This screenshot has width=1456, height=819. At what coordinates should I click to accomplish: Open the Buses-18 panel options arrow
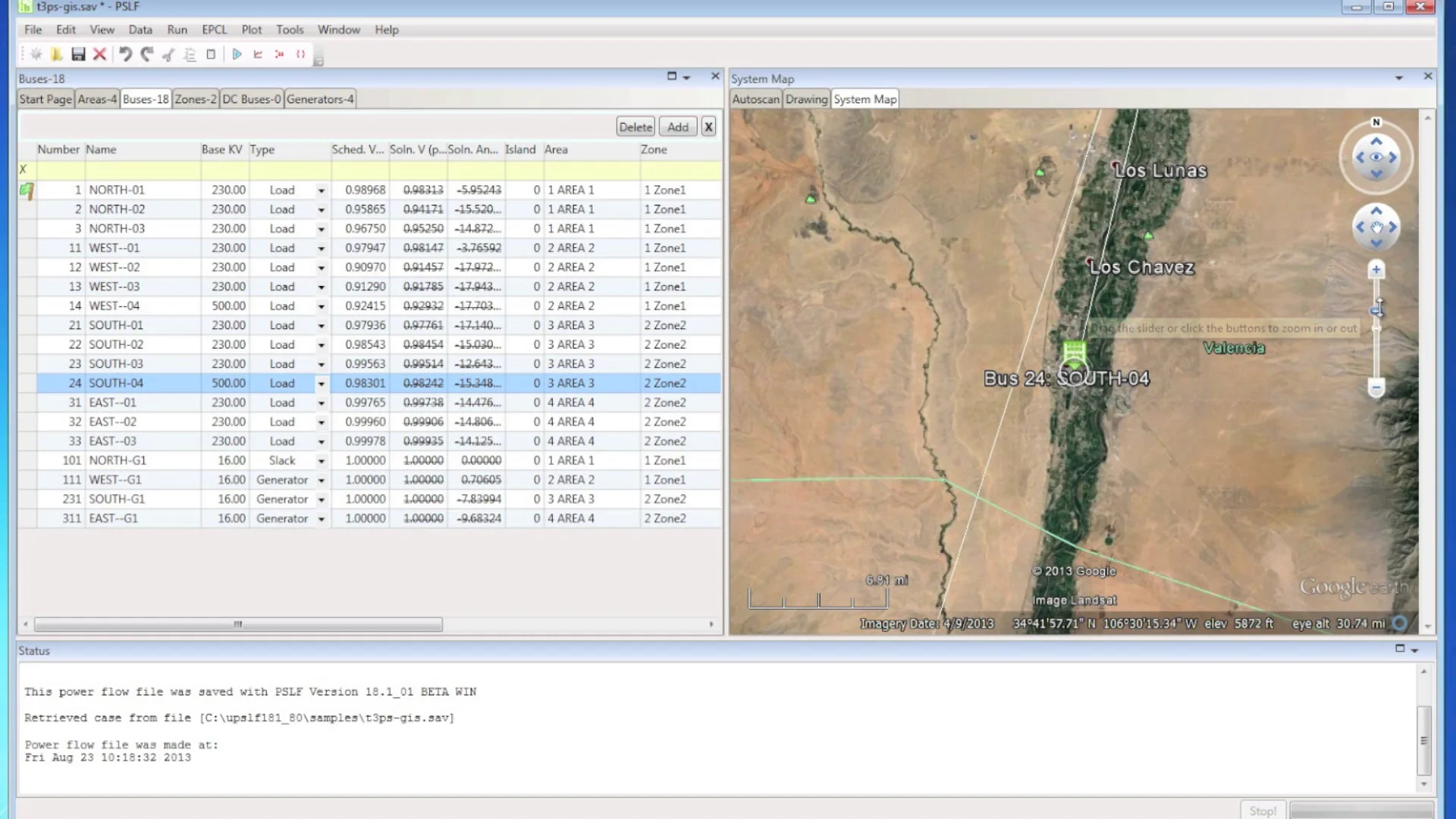point(686,78)
